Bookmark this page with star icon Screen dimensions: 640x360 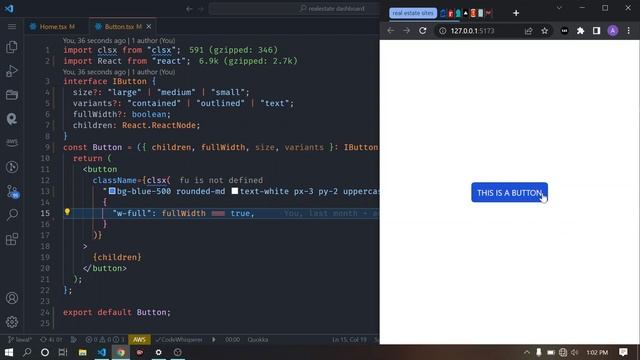click(544, 31)
